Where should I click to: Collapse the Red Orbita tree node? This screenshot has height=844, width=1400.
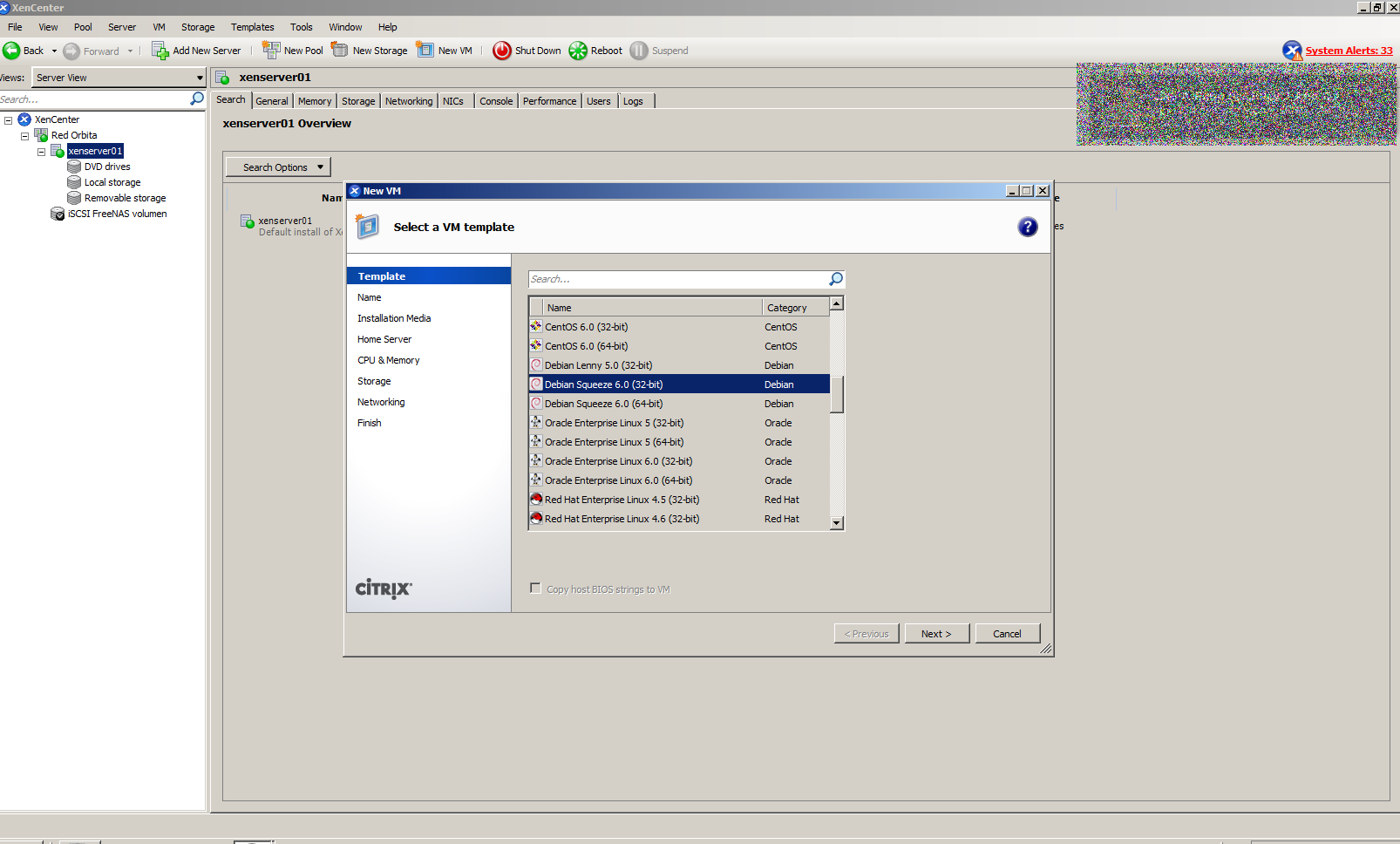24,136
